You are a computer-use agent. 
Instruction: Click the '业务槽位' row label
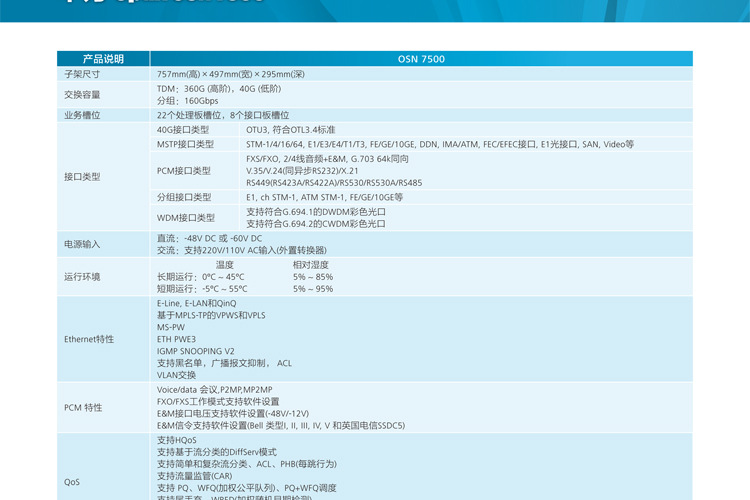coord(82,115)
